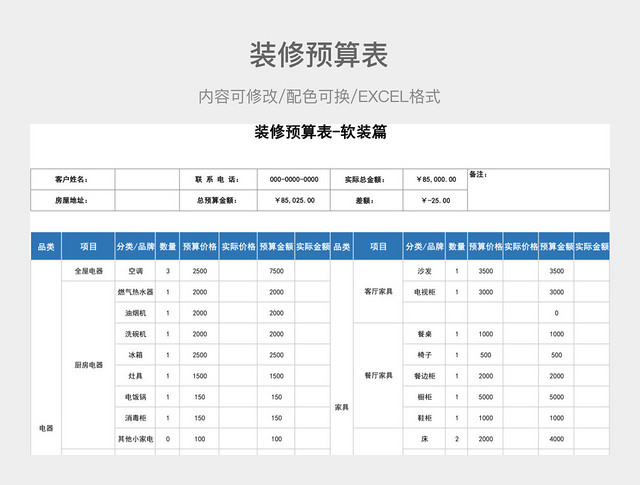Select the 1500 budget price for 灶具
The image size is (640, 485).
[200, 376]
